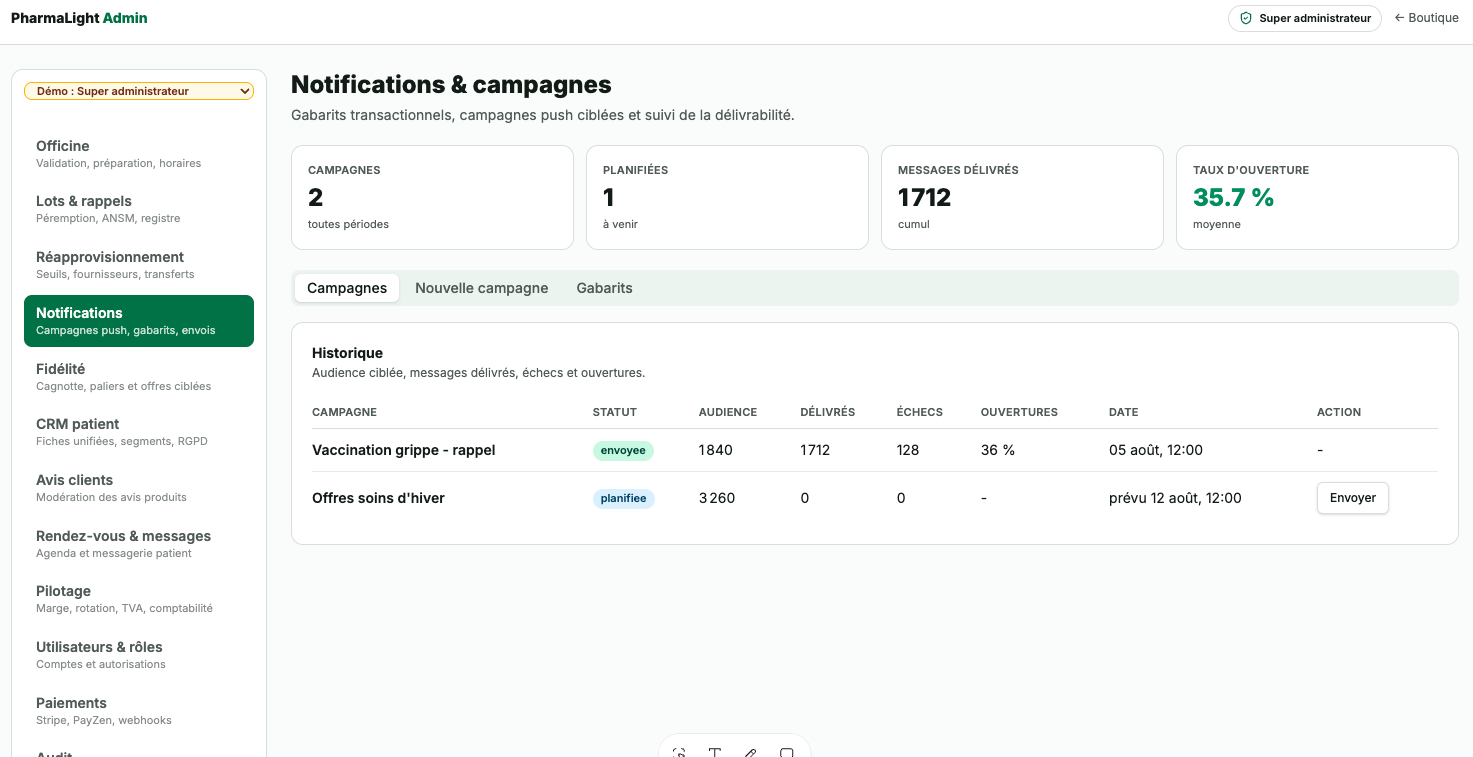The image size is (1473, 757).
Task: Select the text tool in the bottom toolbar
Action: 715,752
